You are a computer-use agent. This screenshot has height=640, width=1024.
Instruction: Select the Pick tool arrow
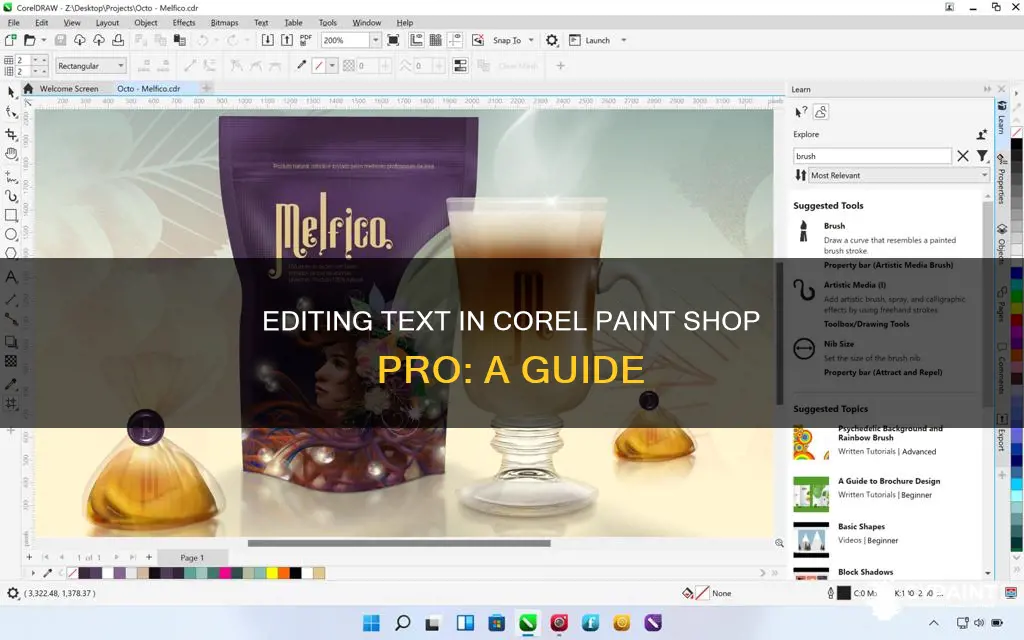tap(11, 92)
